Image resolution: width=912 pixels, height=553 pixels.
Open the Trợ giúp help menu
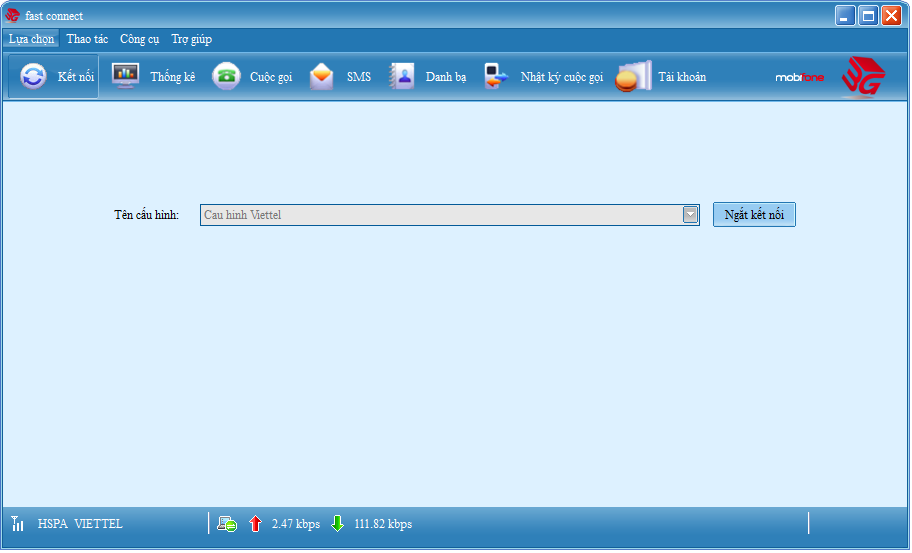191,39
